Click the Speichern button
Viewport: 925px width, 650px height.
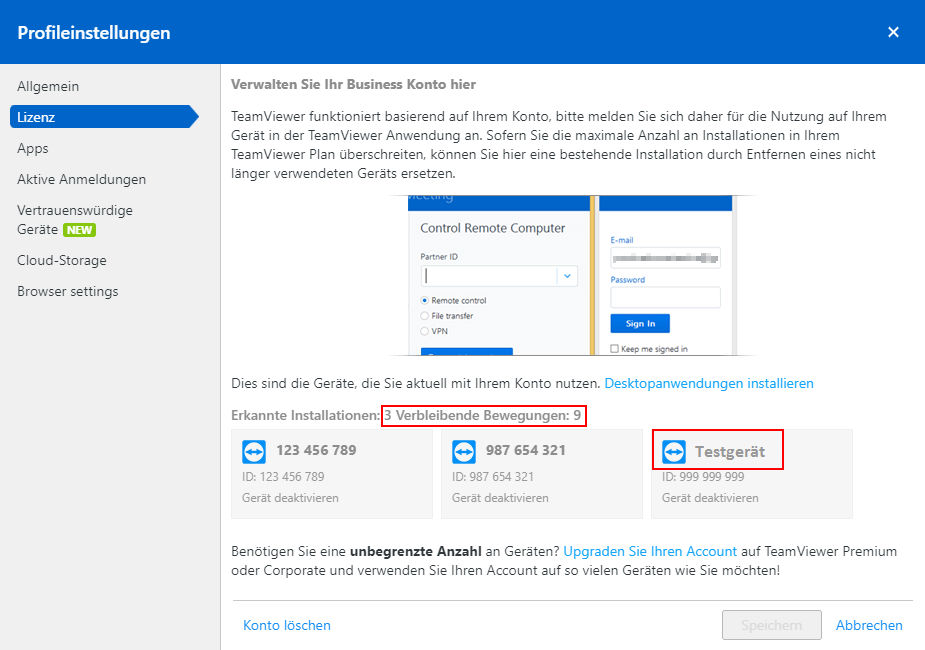(x=772, y=625)
